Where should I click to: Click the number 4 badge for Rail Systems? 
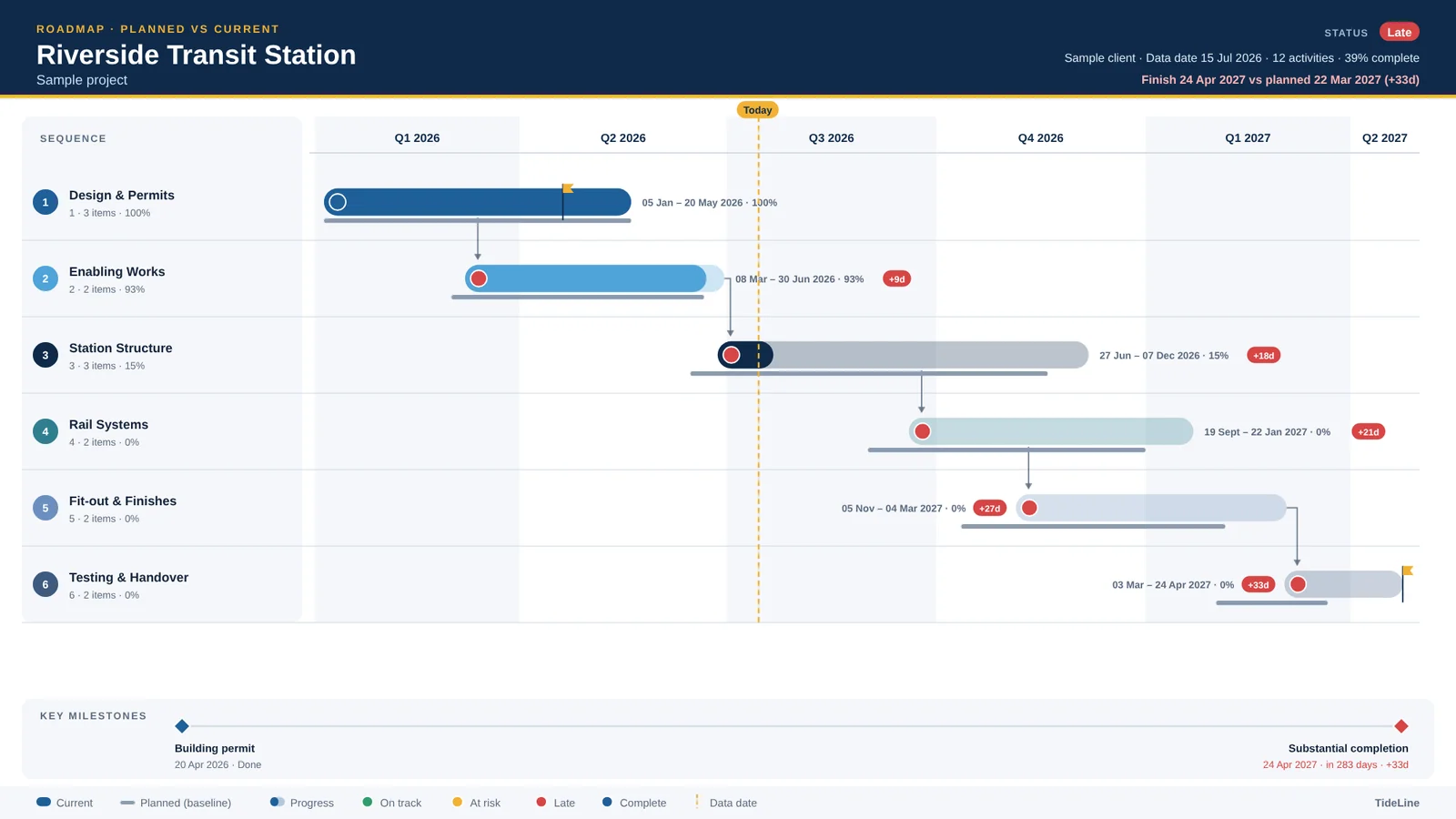(45, 431)
